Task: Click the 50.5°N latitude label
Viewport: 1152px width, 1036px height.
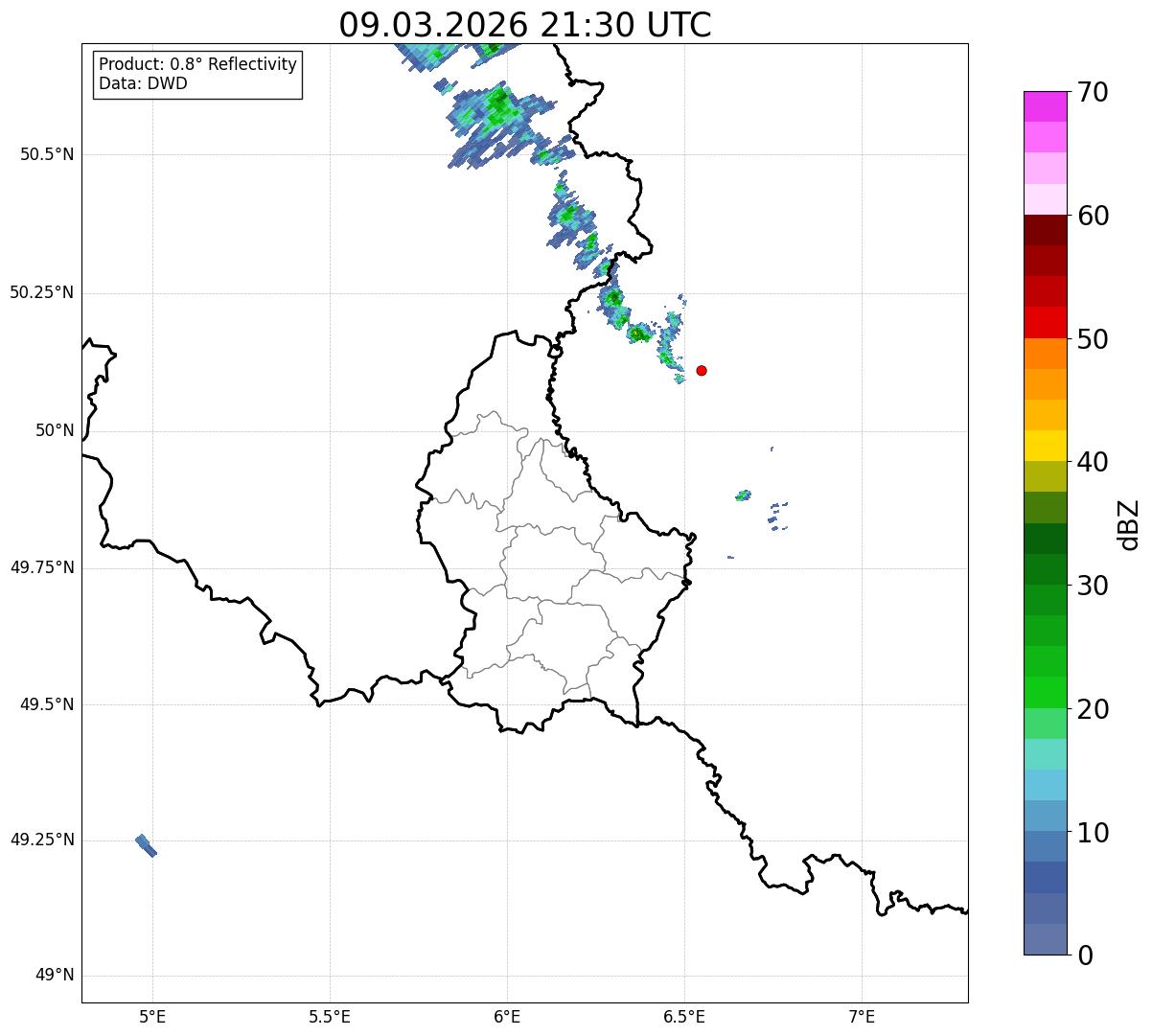Action: point(47,154)
